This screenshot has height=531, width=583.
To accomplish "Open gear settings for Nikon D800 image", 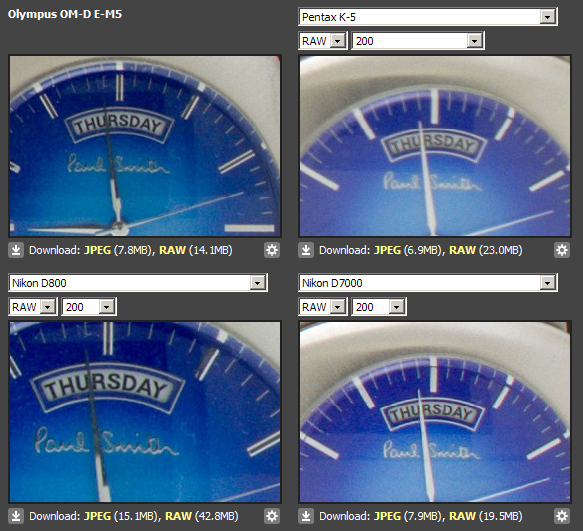I will 272,516.
